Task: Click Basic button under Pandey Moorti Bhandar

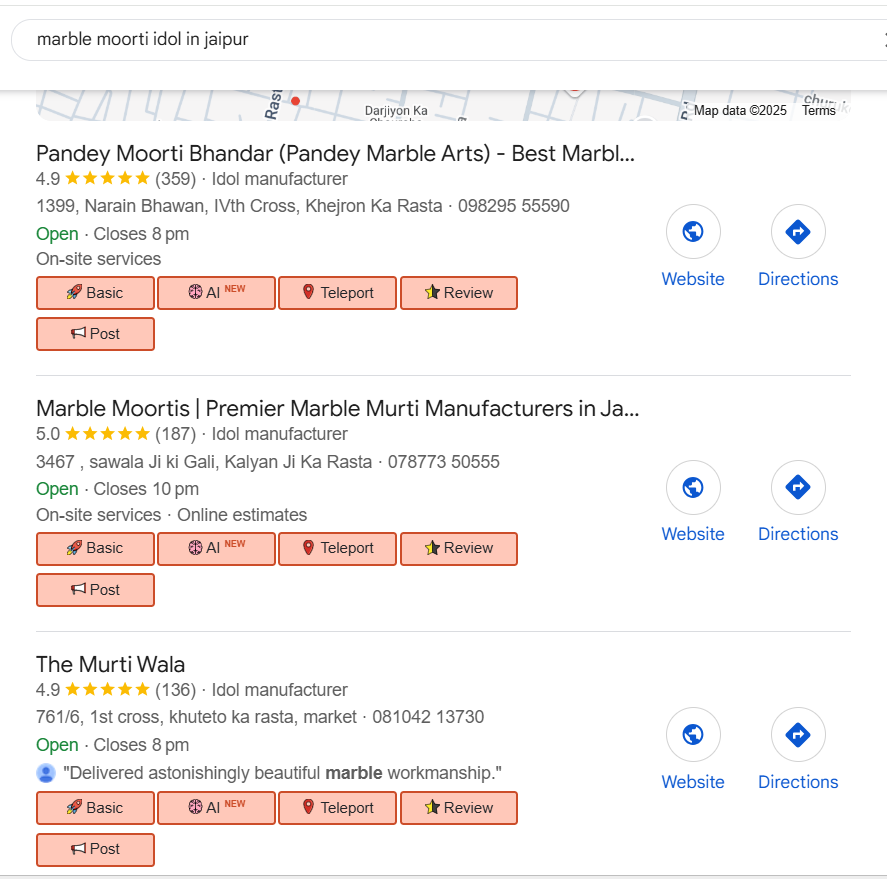Action: pyautogui.click(x=95, y=293)
